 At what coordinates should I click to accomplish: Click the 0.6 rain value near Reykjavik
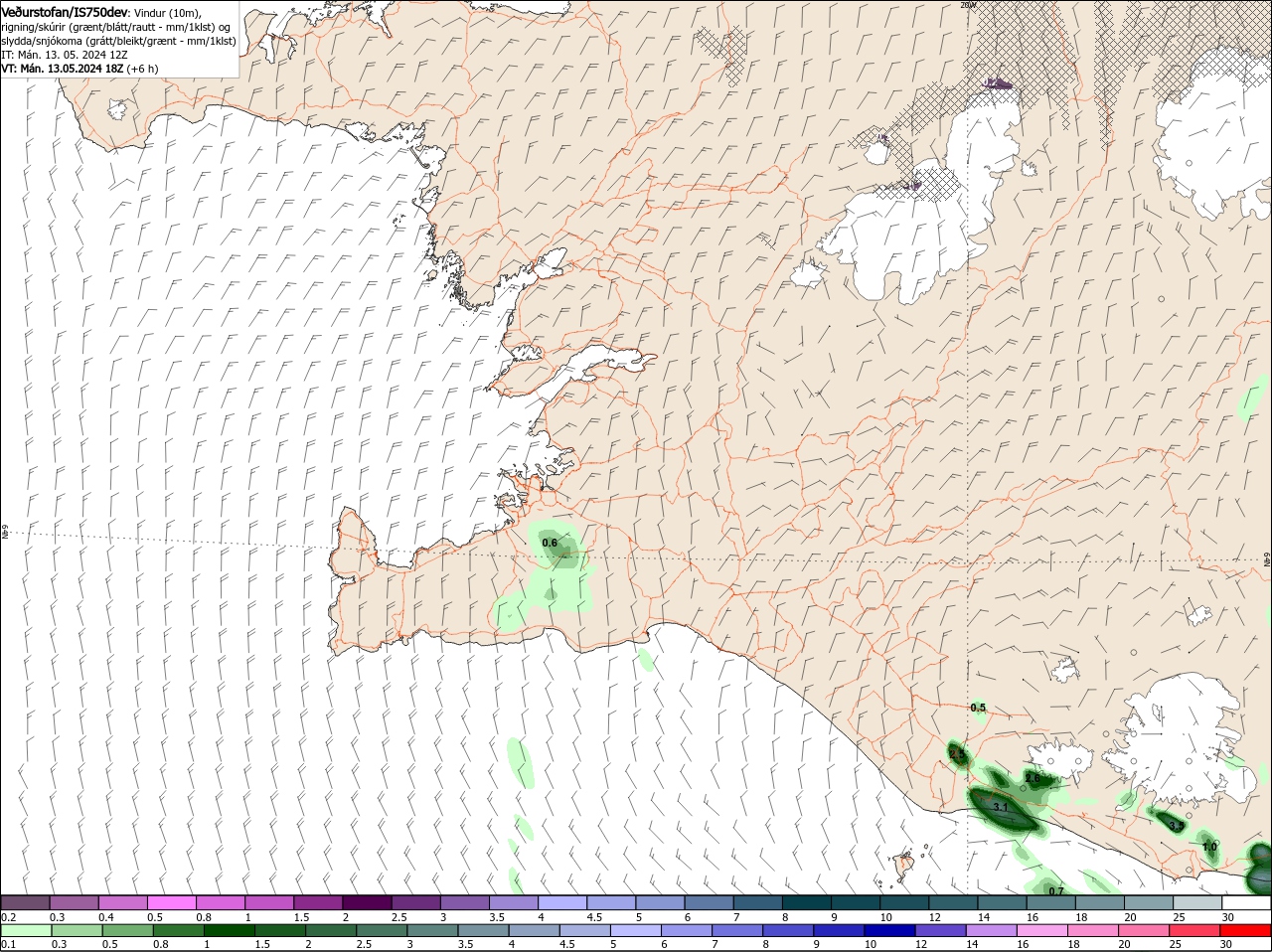point(549,543)
